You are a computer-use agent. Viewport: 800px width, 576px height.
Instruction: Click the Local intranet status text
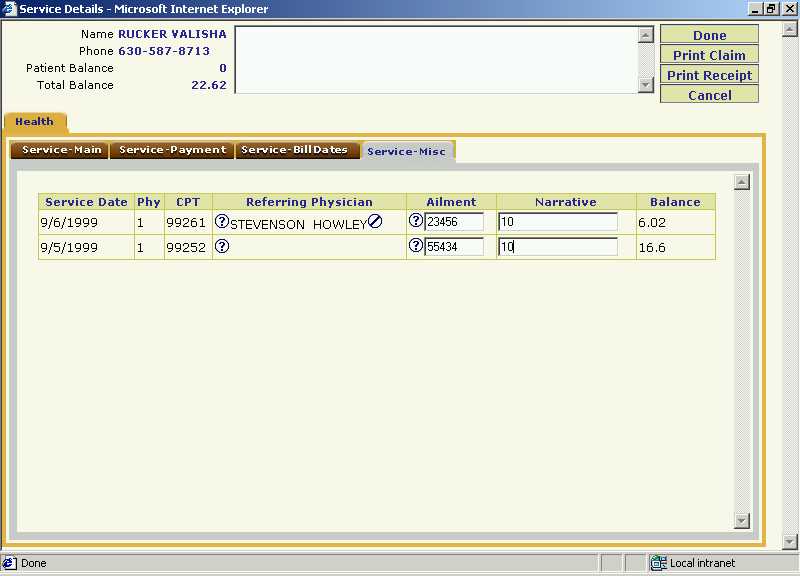tap(703, 563)
